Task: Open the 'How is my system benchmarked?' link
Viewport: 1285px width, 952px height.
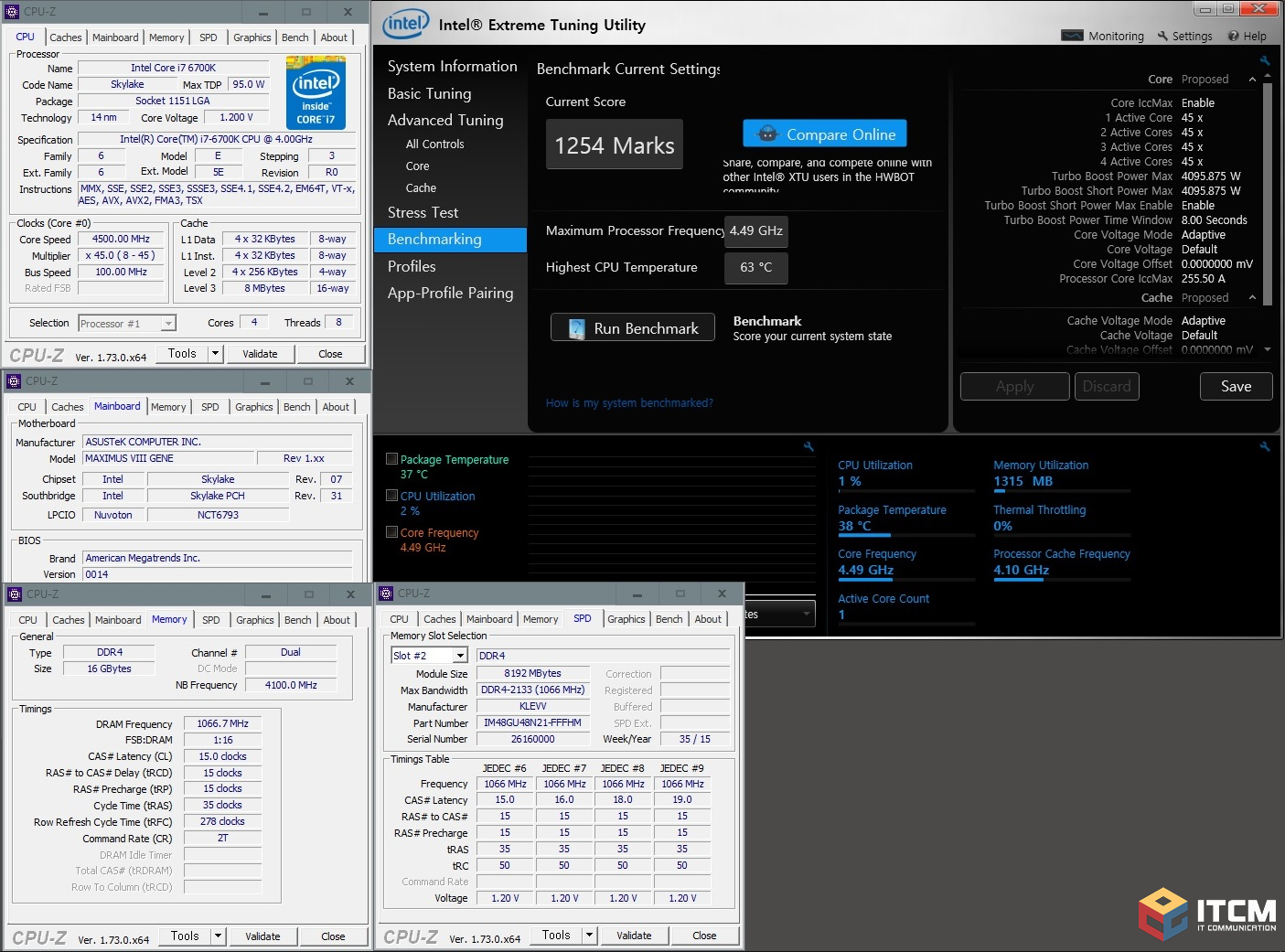Action: 629,402
